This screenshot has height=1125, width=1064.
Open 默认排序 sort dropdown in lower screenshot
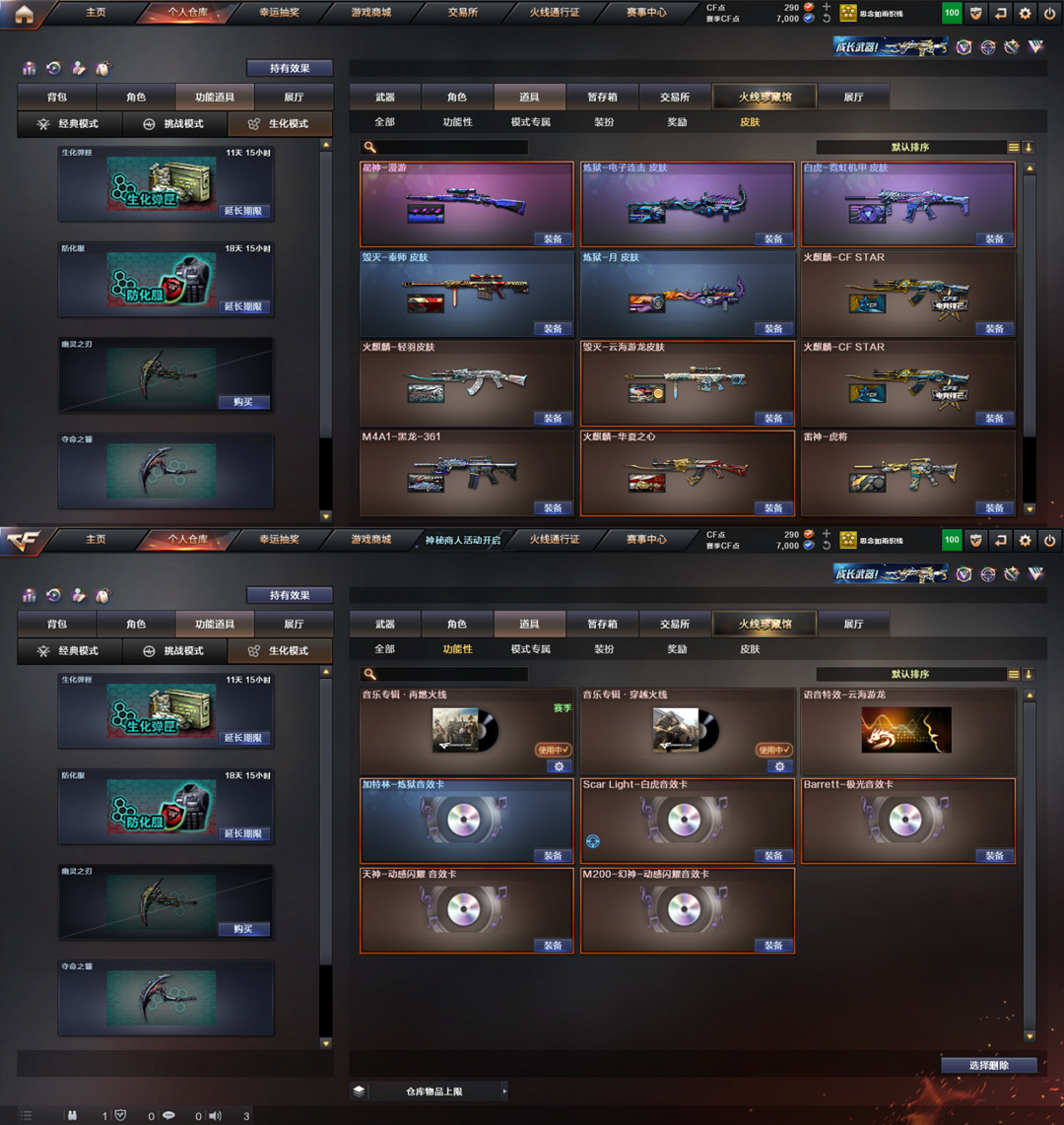coord(910,675)
